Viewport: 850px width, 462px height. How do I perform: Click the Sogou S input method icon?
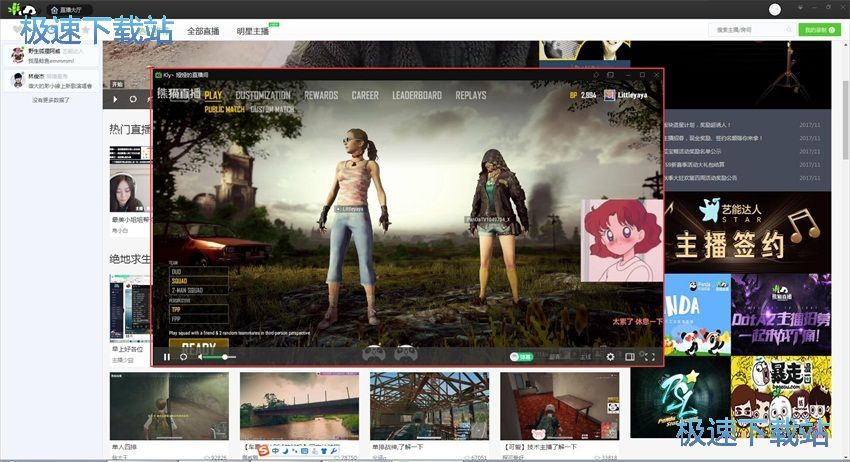263,451
